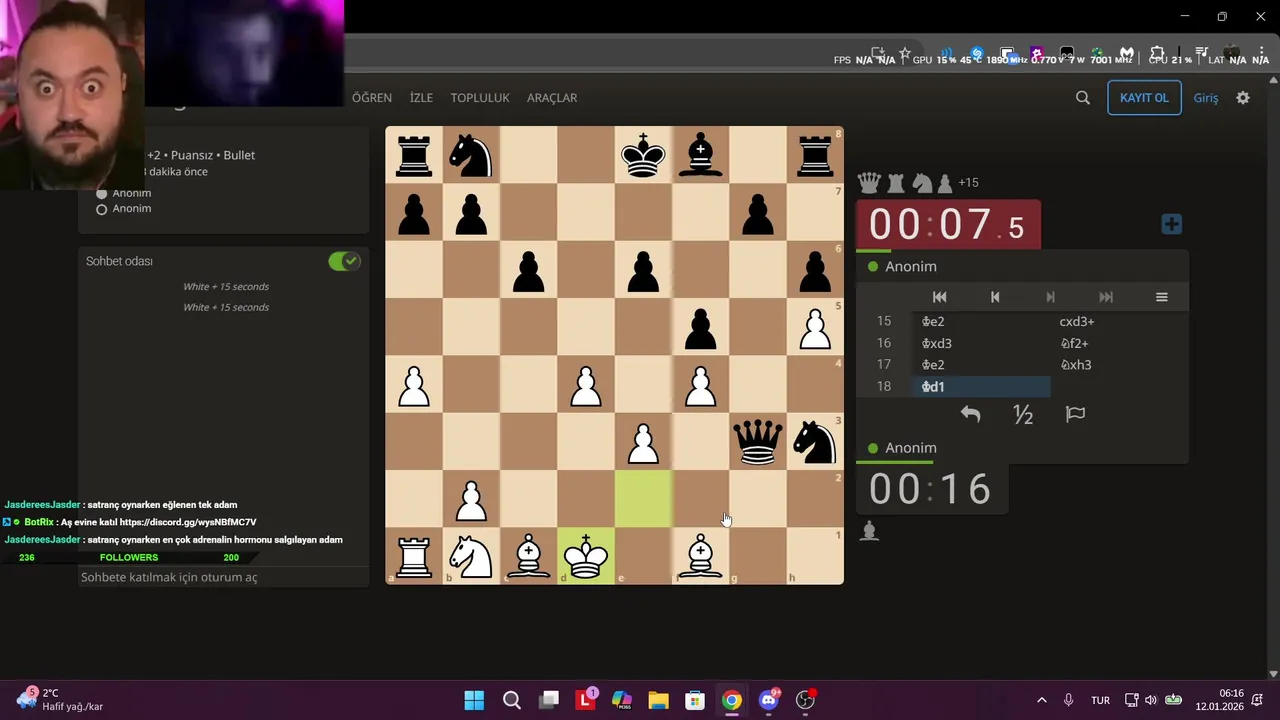The image size is (1280, 720).
Task: Offer a draw with the ½ icon
Action: coord(1023,414)
